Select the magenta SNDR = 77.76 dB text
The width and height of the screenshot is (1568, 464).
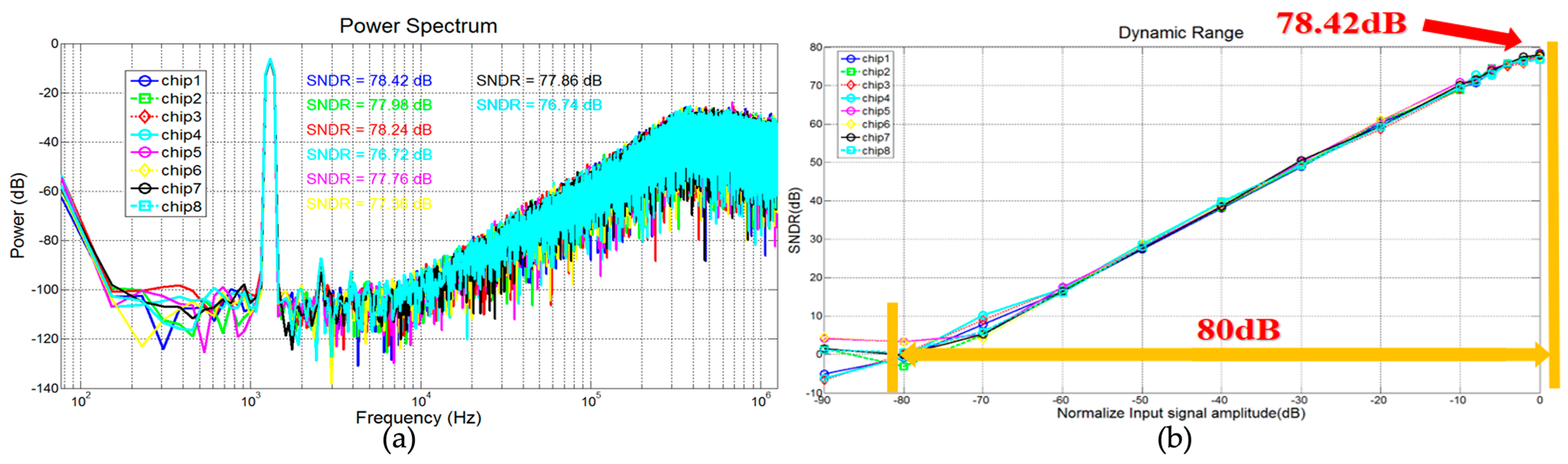(x=369, y=179)
